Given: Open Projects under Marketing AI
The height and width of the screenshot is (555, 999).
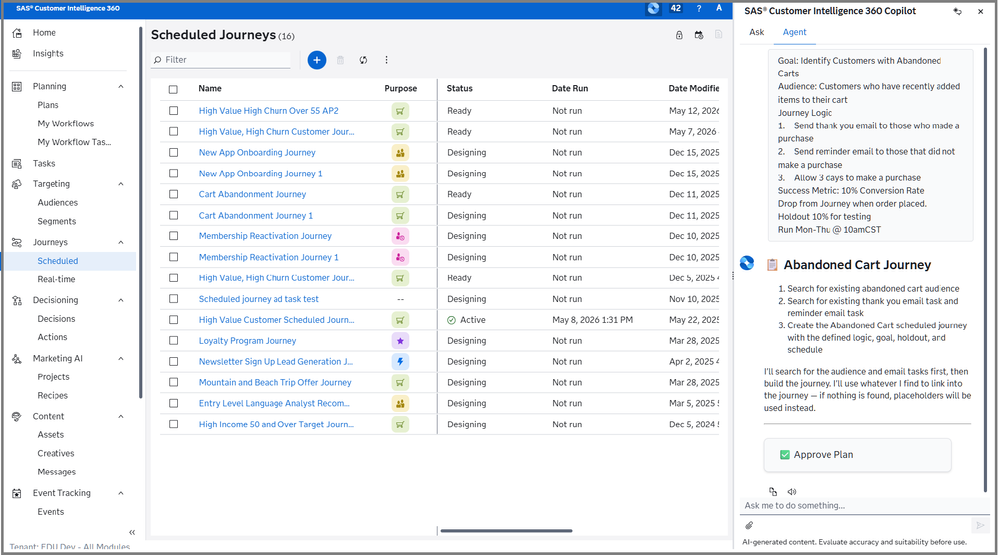Looking at the screenshot, I should pyautogui.click(x=54, y=377).
